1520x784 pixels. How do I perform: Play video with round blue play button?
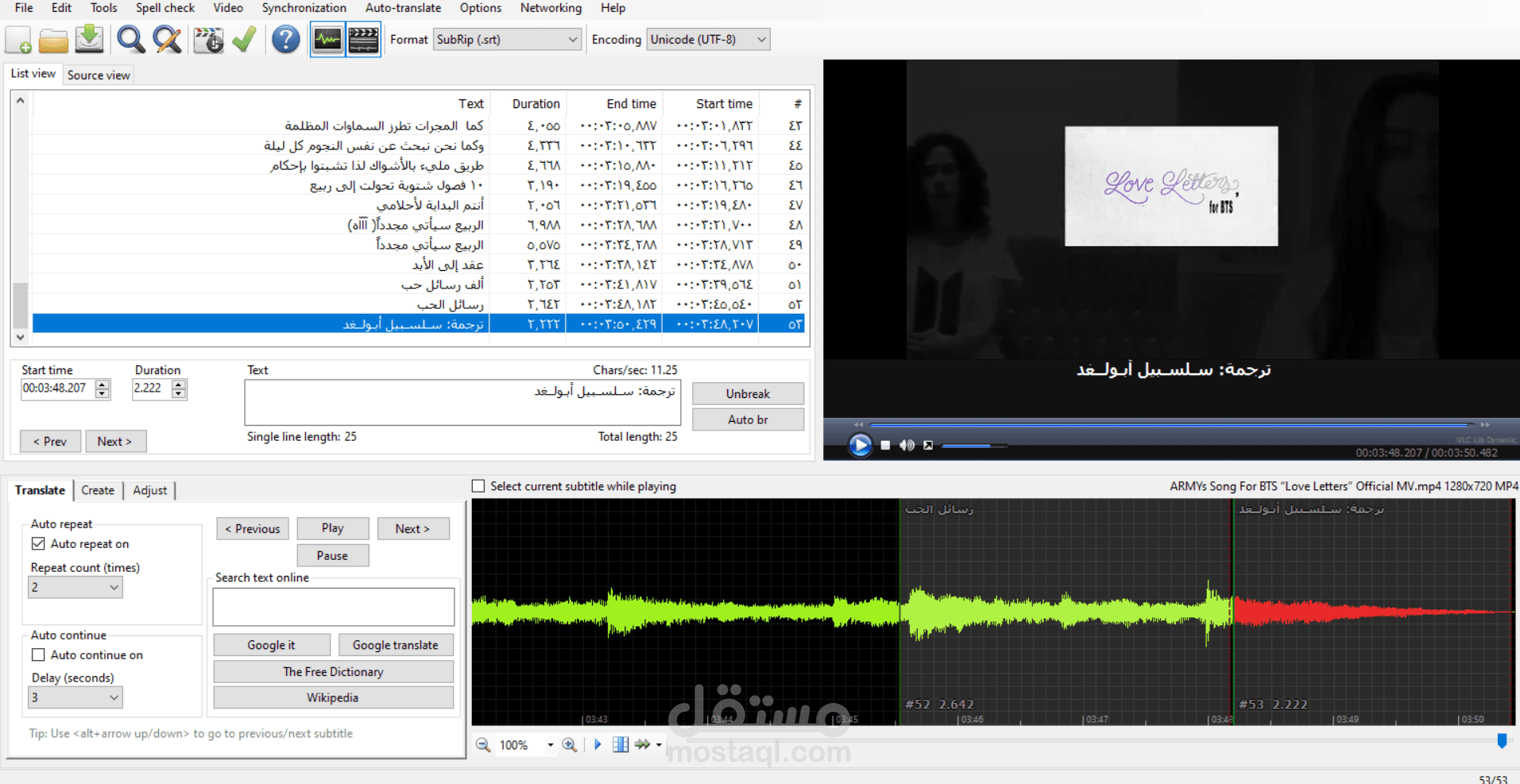(860, 445)
